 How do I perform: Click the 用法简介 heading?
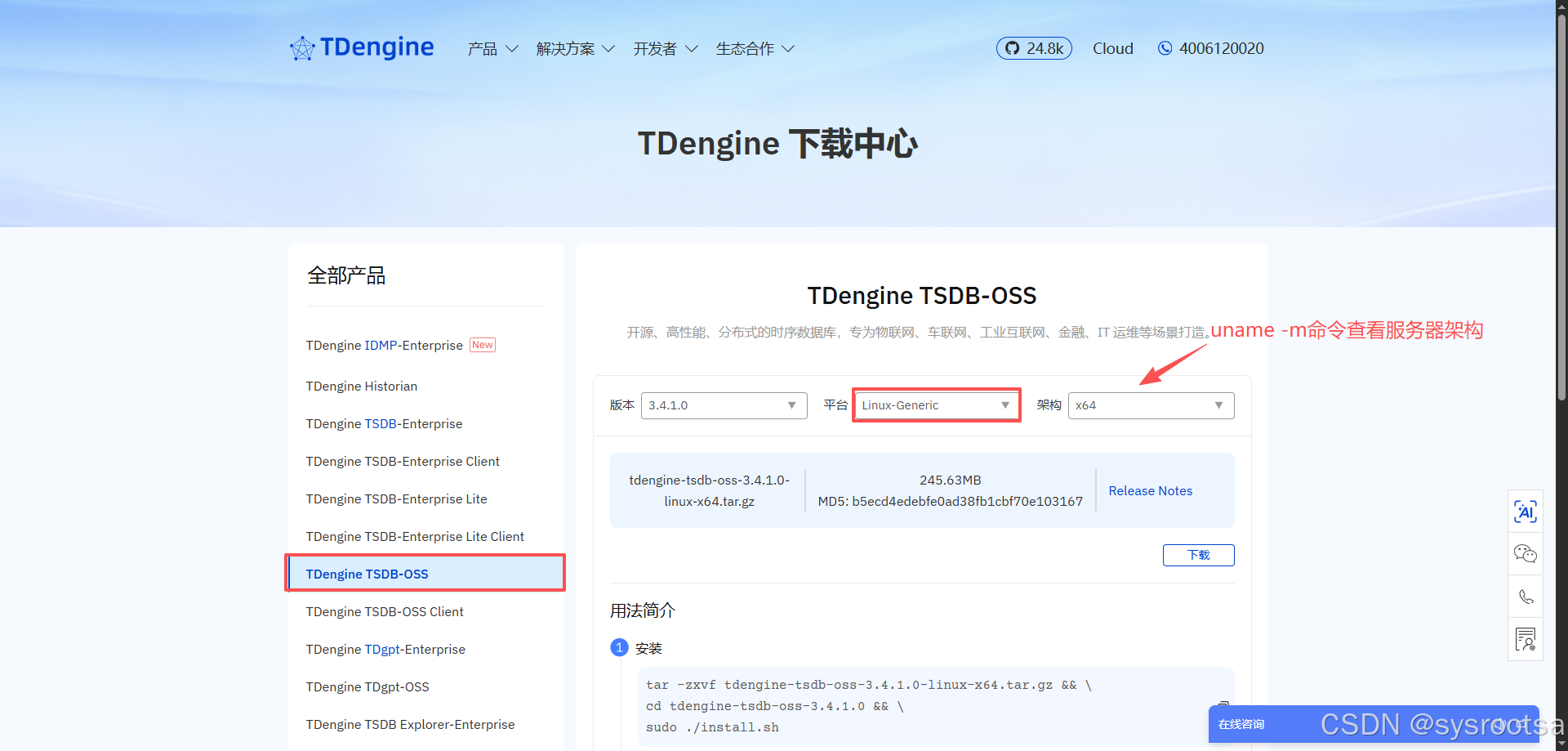(x=643, y=610)
